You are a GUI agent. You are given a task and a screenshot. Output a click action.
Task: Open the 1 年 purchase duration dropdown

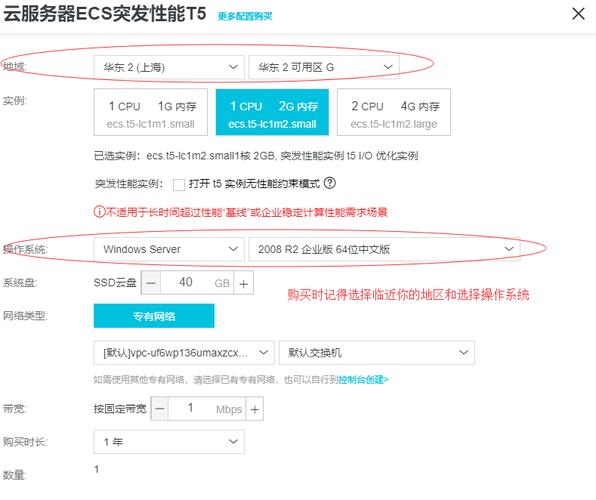click(x=169, y=442)
